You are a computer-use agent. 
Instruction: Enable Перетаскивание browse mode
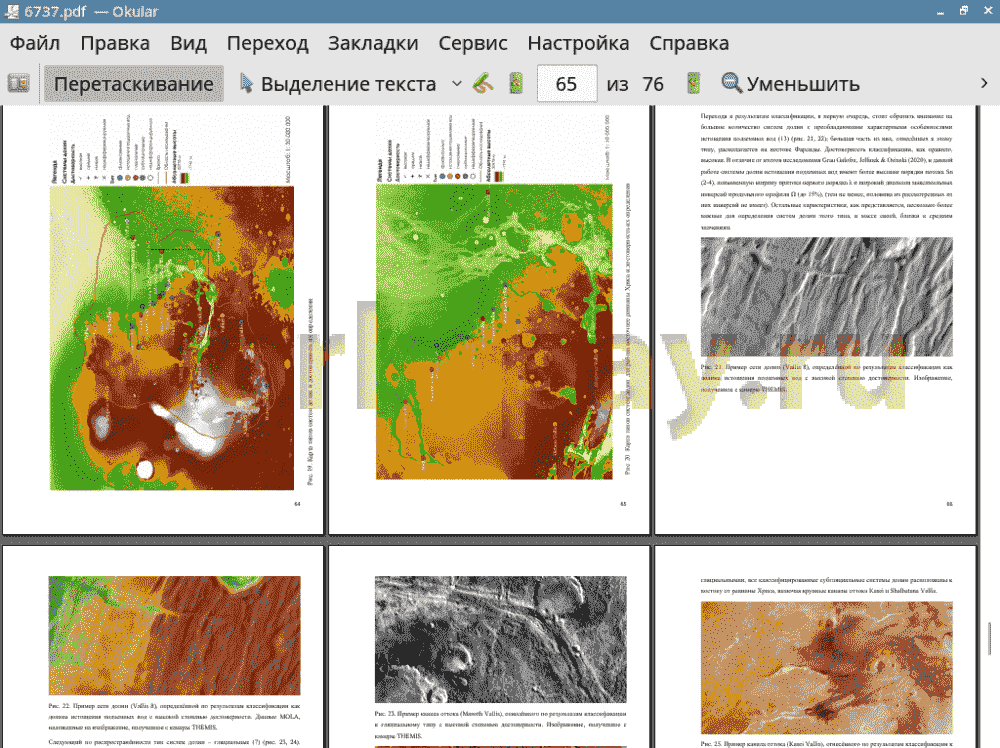click(x=134, y=84)
